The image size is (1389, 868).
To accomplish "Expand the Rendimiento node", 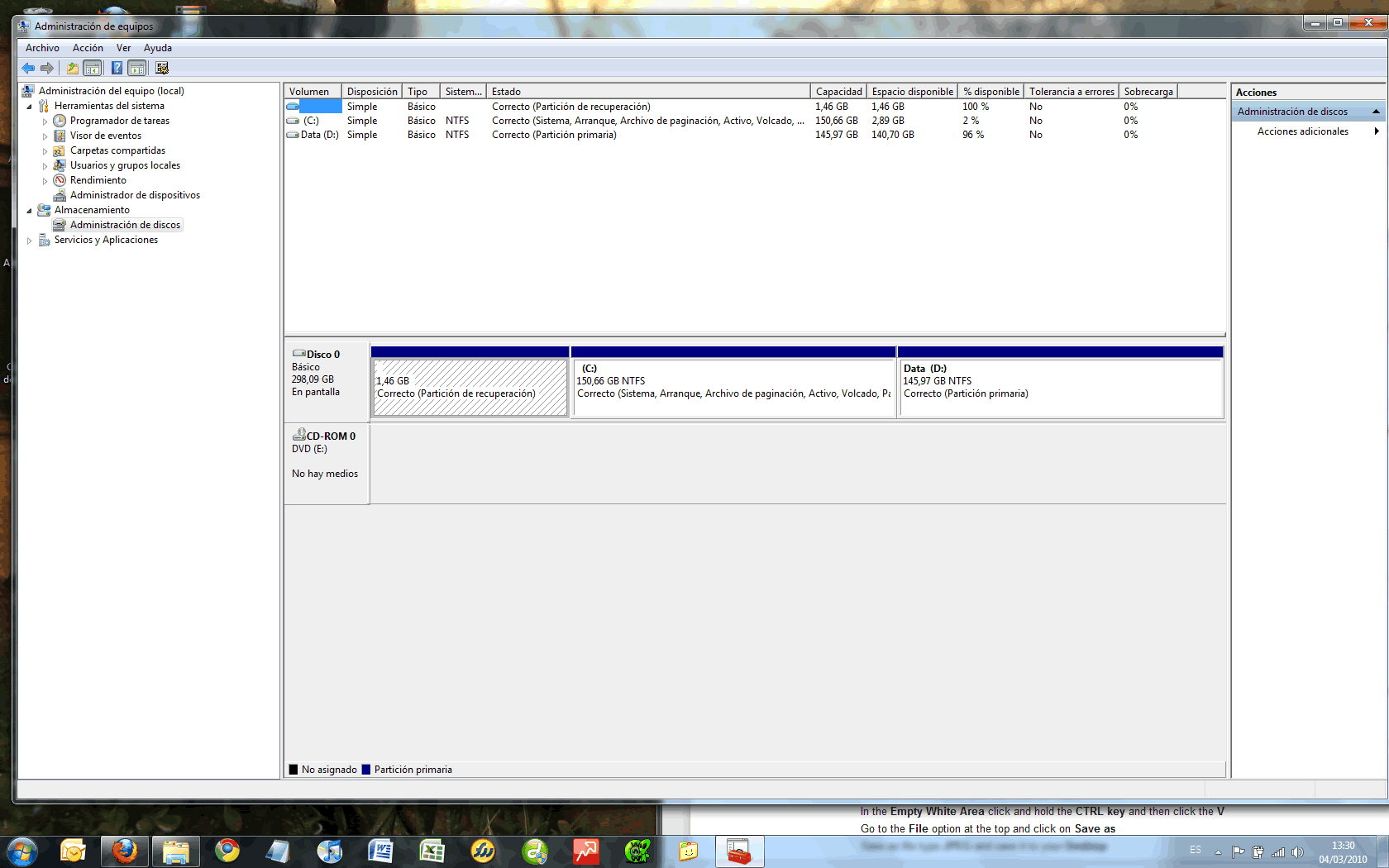I will point(45,181).
